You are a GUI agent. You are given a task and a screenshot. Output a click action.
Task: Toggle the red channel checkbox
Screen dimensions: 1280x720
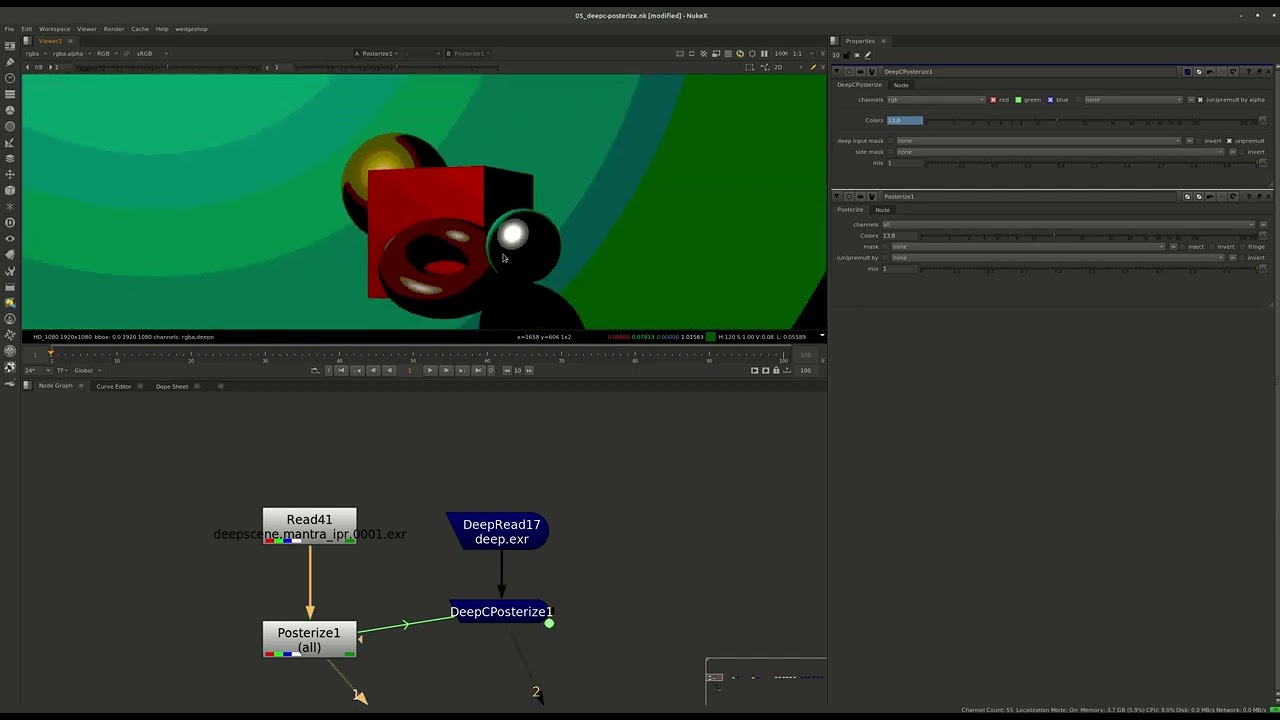[993, 100]
